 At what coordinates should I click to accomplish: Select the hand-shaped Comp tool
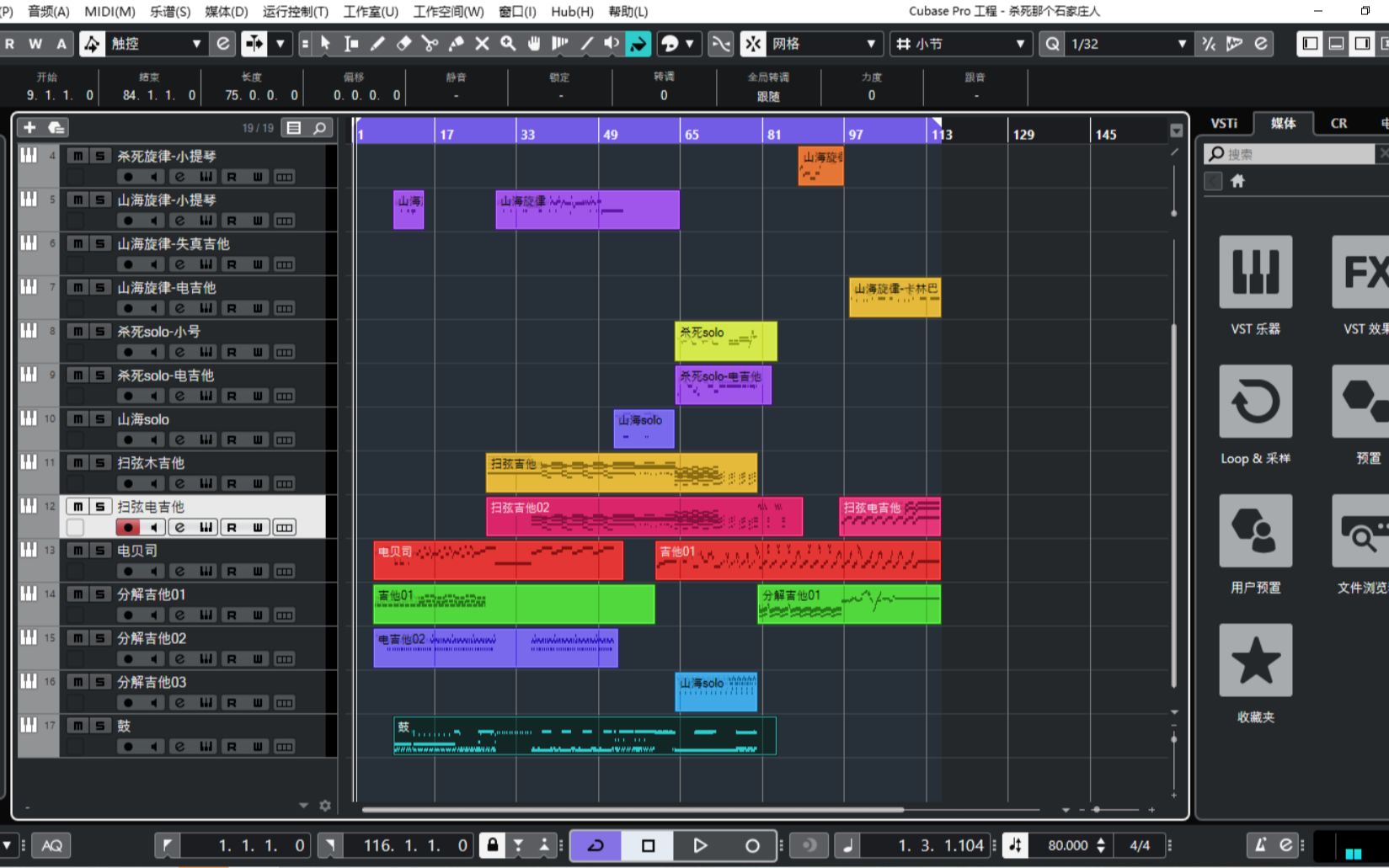click(534, 44)
